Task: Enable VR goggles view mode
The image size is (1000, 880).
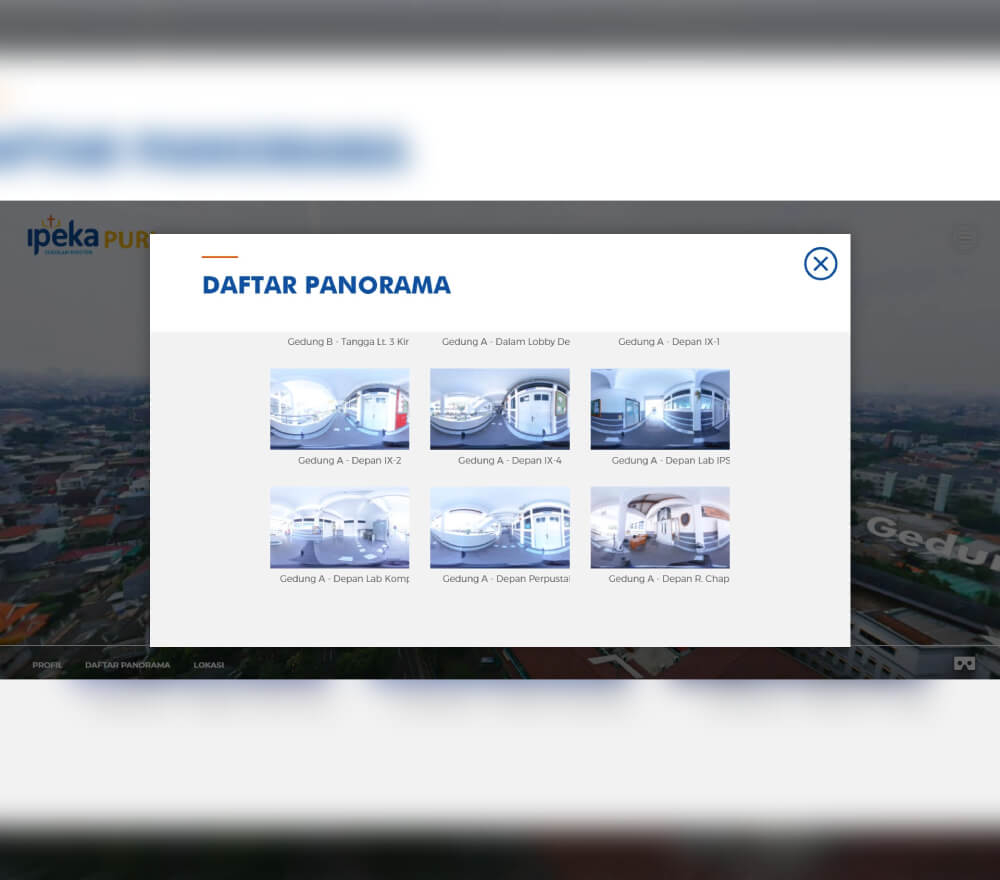Action: (x=964, y=664)
